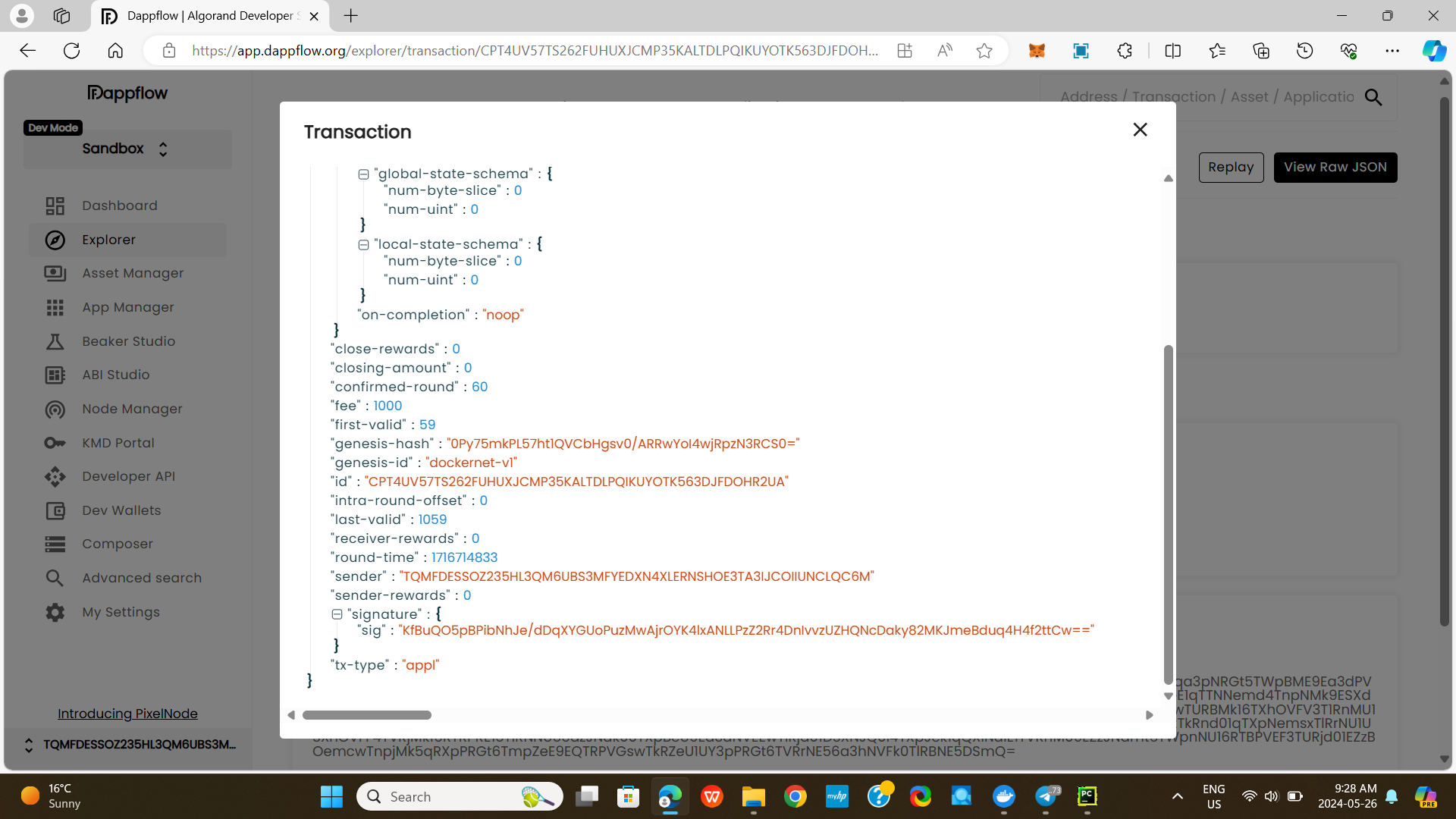
Task: Click the KMD Portal key icon
Action: click(x=55, y=443)
